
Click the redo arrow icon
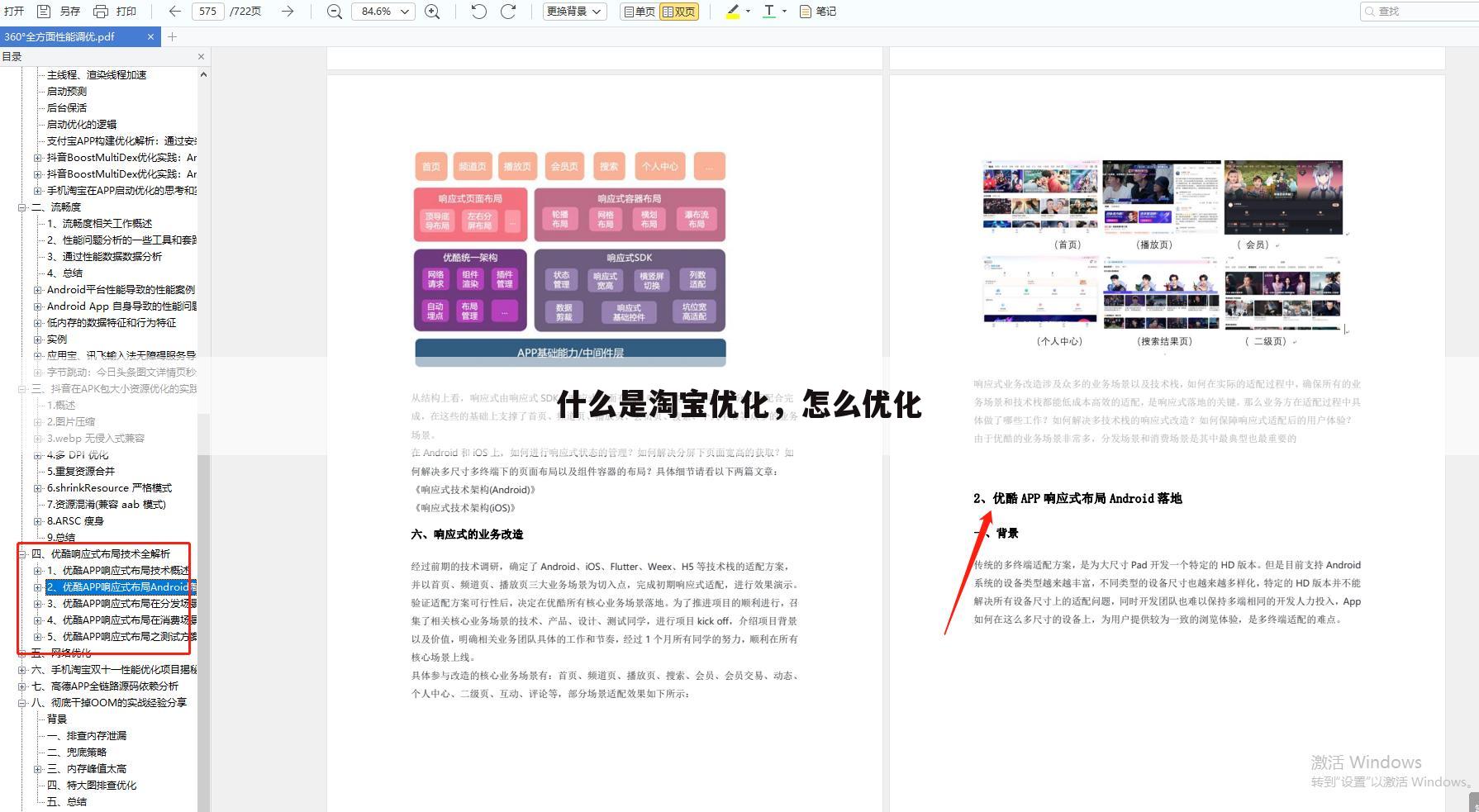[507, 12]
